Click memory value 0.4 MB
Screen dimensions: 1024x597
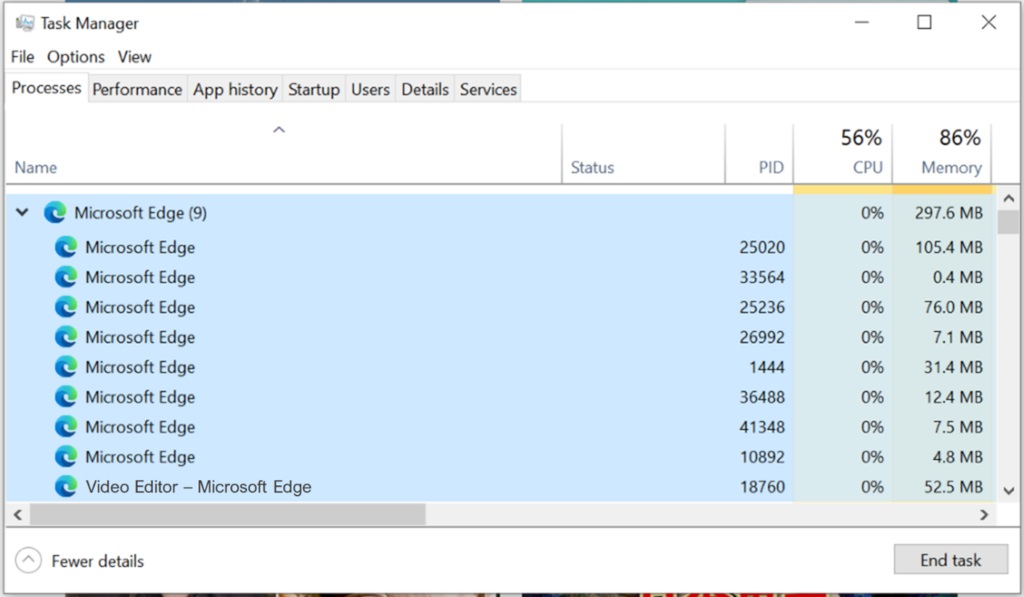(957, 278)
